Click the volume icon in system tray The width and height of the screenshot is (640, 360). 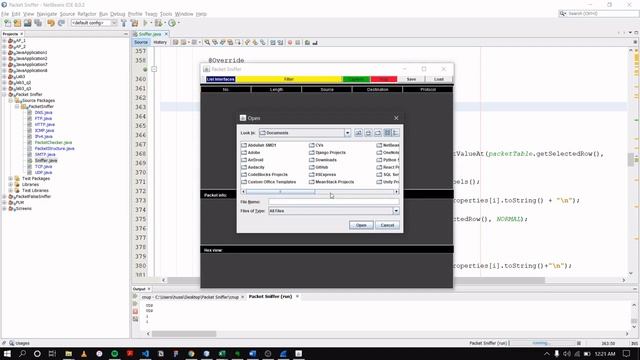pyautogui.click(x=567, y=353)
